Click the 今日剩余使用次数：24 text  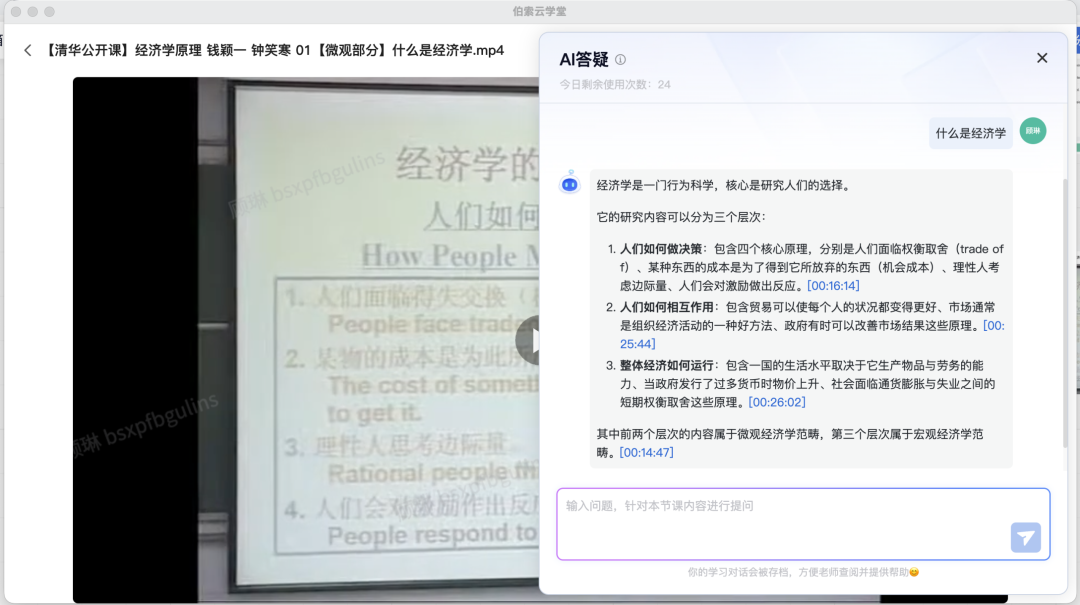(x=615, y=85)
